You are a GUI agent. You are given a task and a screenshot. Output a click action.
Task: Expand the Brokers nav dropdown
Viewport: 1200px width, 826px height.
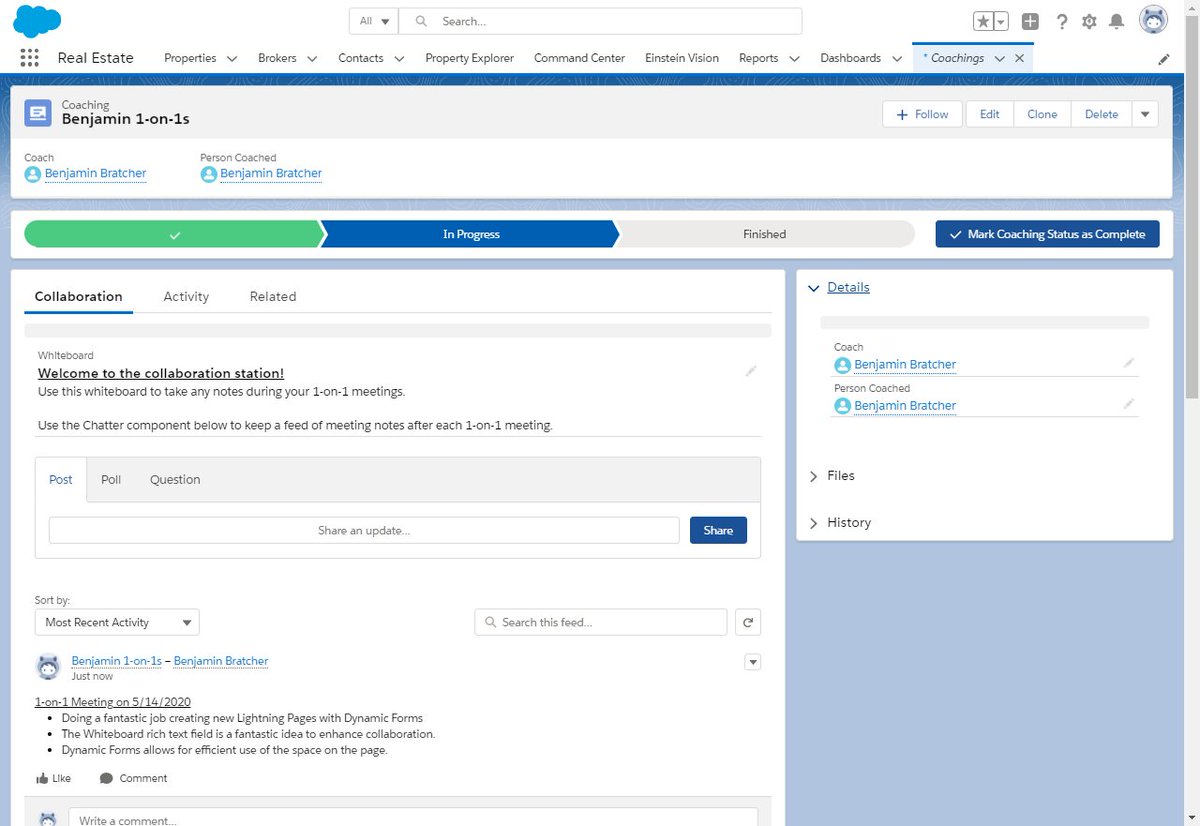[x=312, y=59]
